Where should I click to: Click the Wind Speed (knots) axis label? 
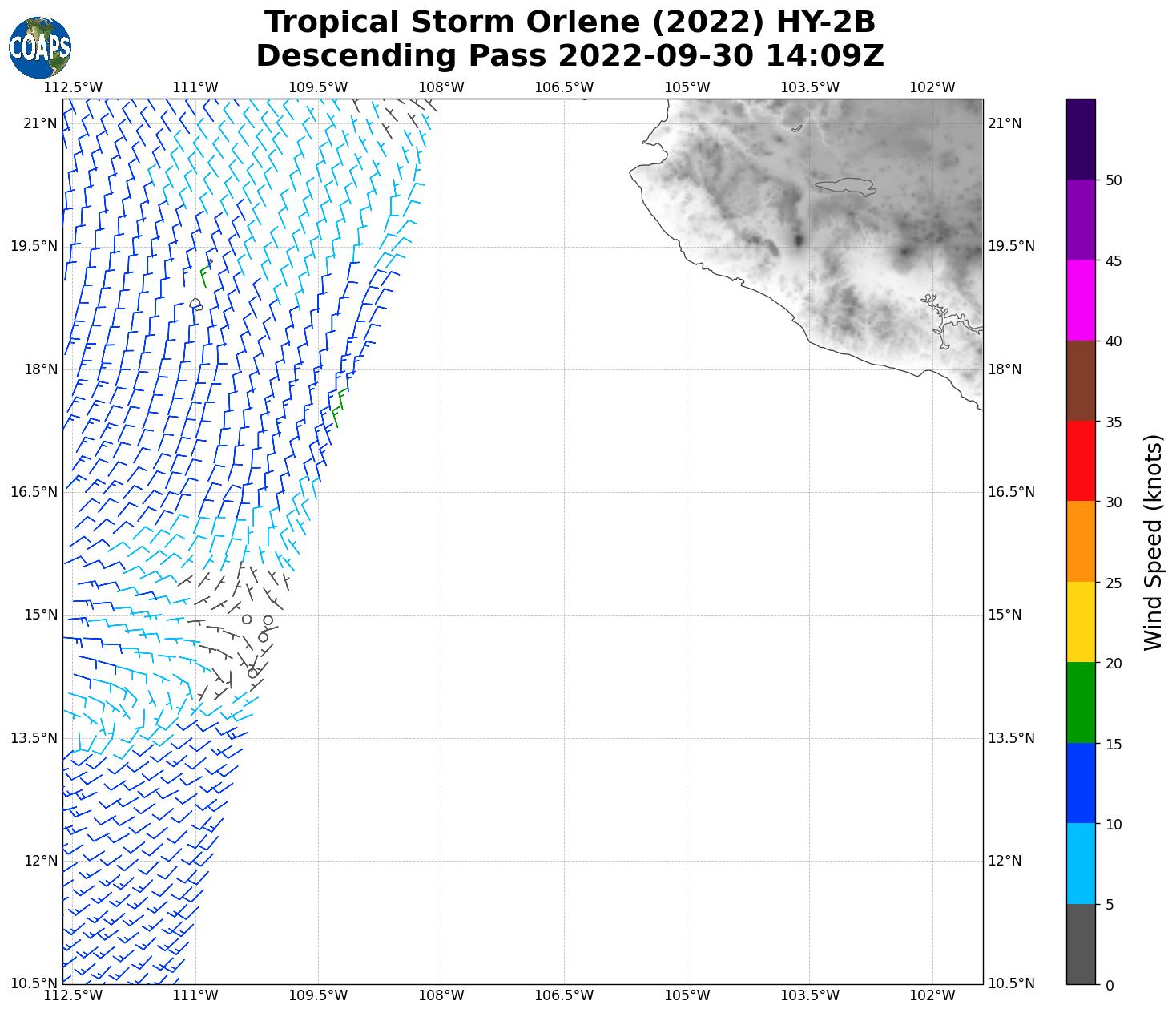pos(1152,542)
